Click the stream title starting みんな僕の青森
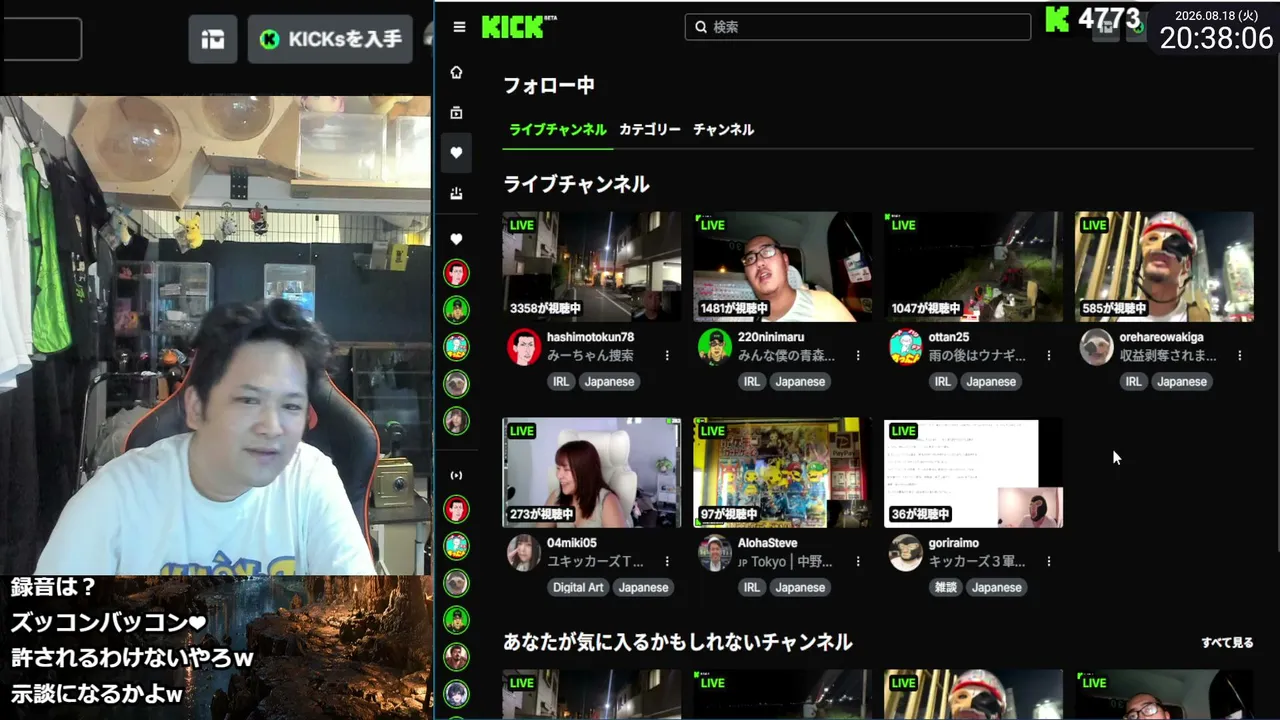The width and height of the screenshot is (1280, 720). point(786,355)
